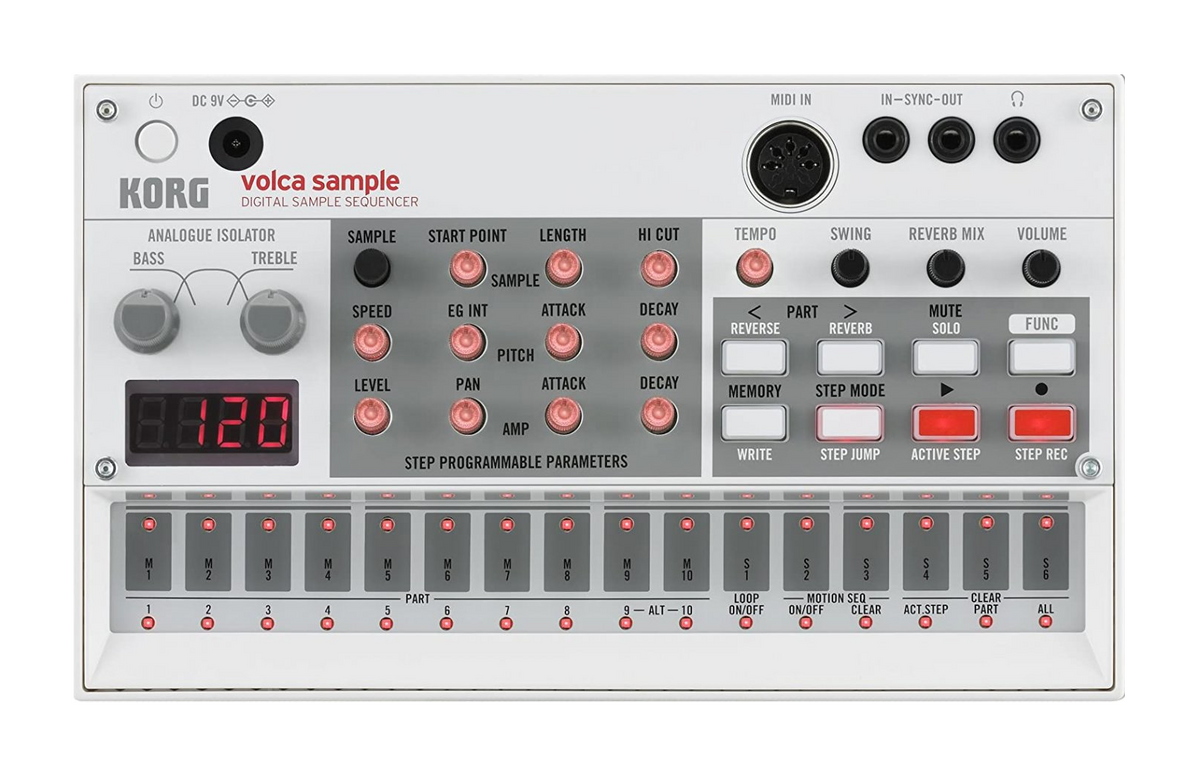This screenshot has height=777, width=1200.
Task: Click the SYNC OUT jack
Action: point(951,139)
